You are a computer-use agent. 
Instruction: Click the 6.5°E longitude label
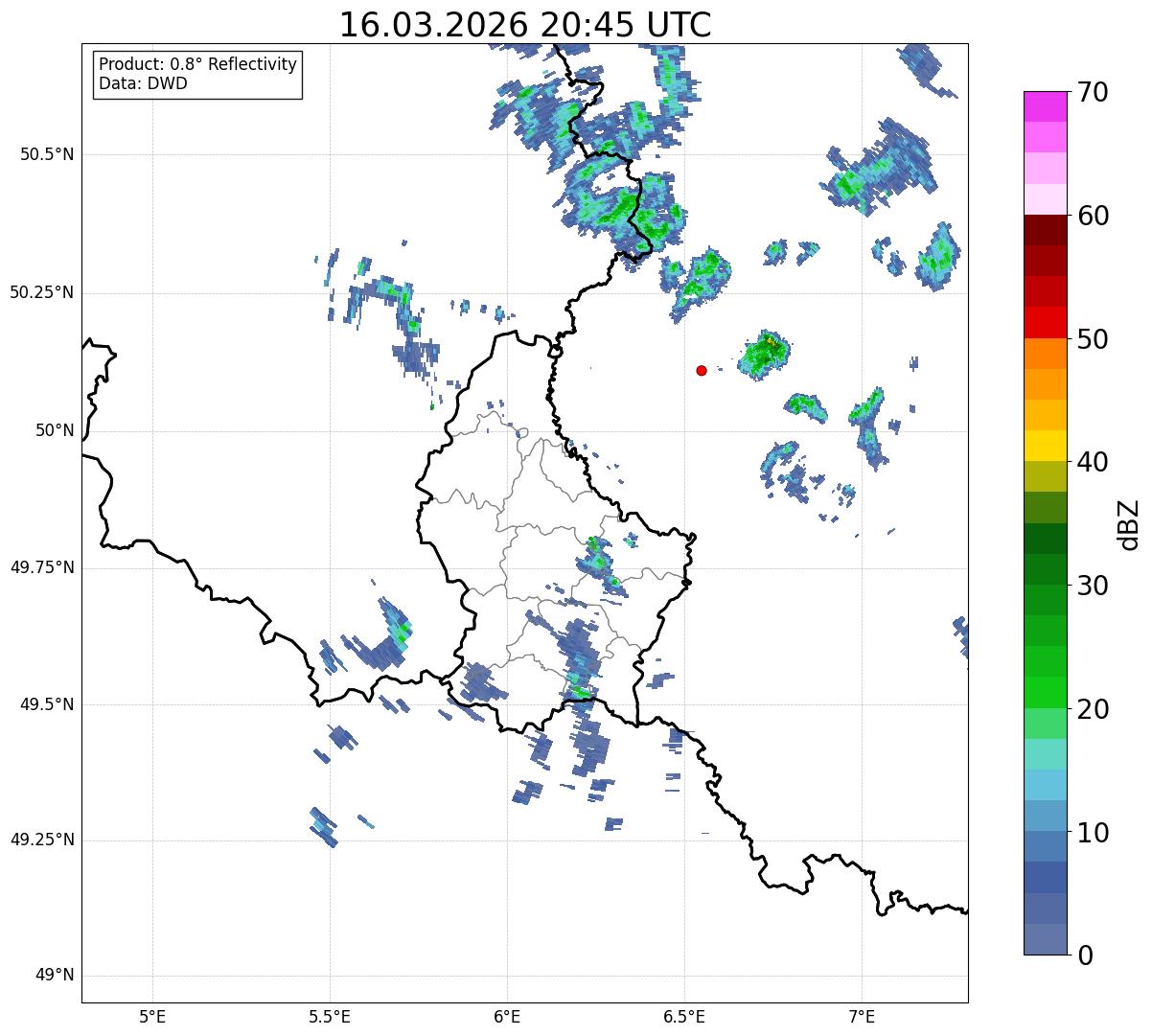pyautogui.click(x=684, y=1016)
